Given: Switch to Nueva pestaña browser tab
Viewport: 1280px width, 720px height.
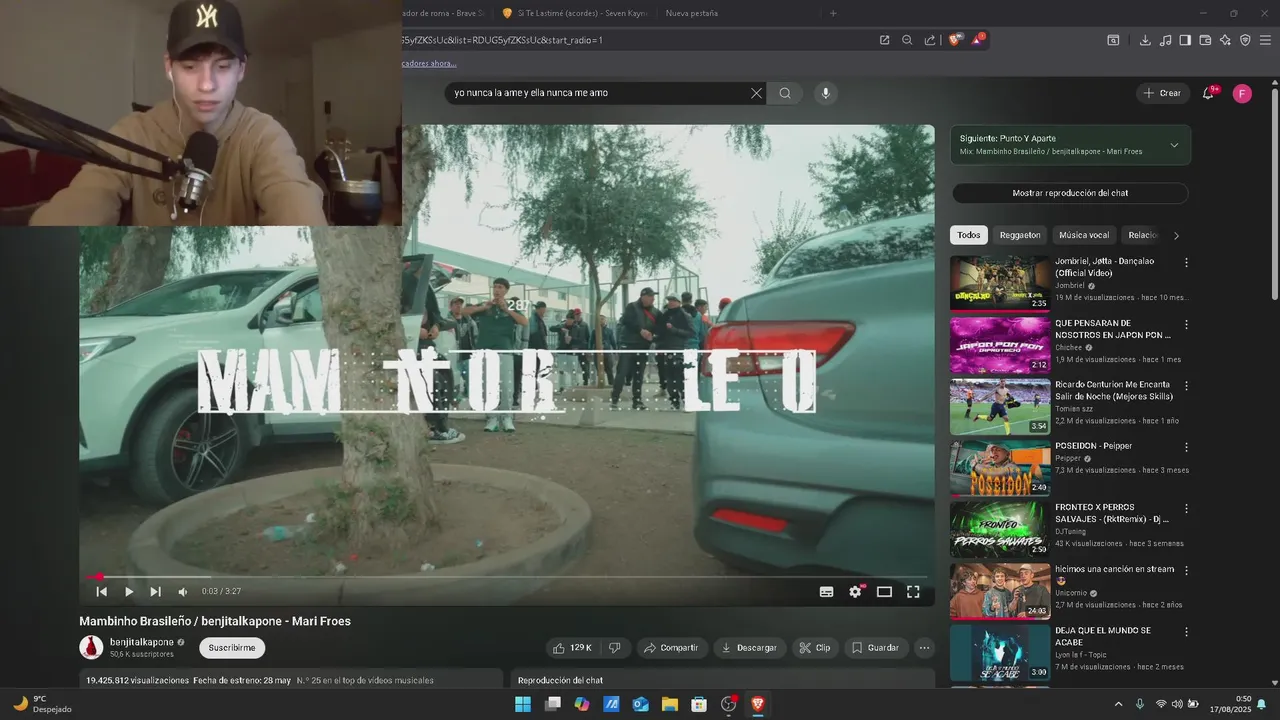Looking at the screenshot, I should (692, 13).
